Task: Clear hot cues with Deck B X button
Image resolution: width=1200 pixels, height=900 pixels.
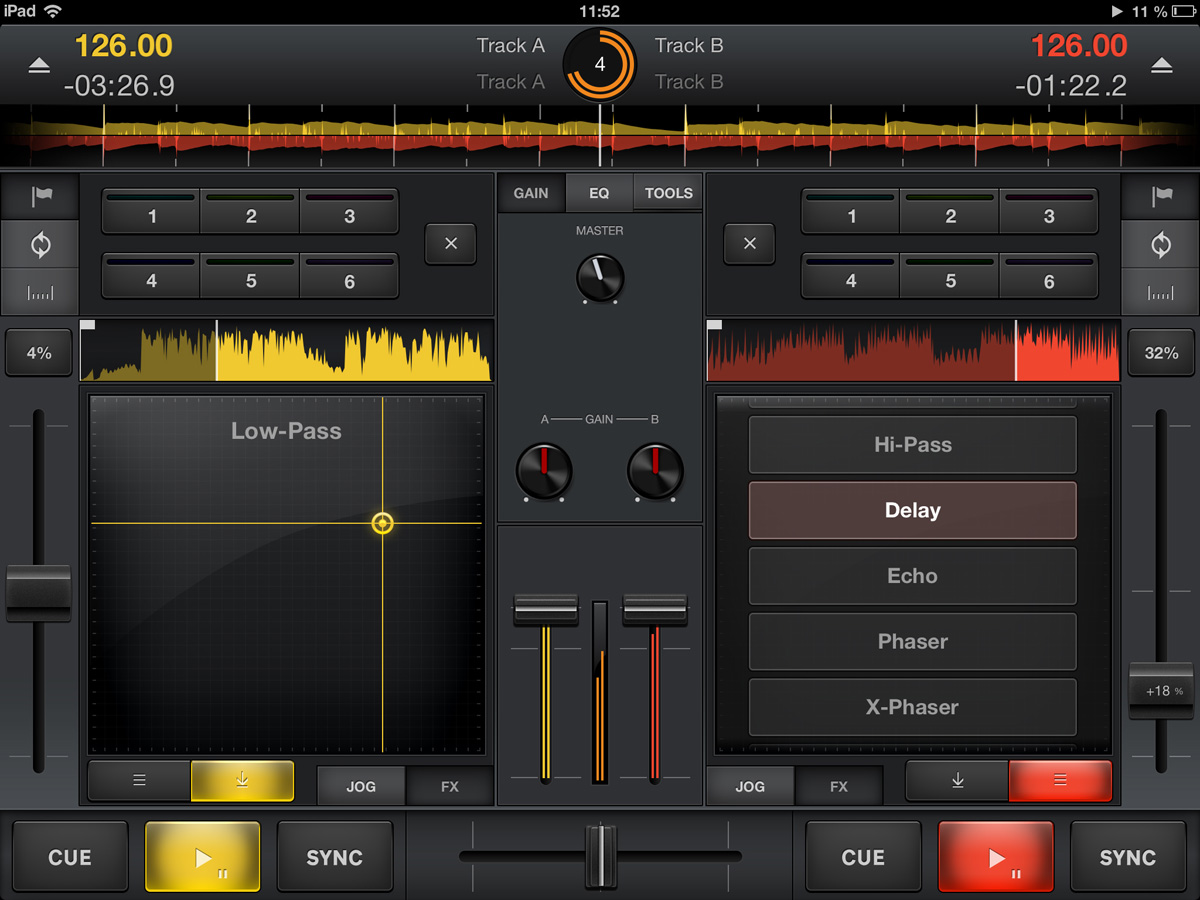Action: pyautogui.click(x=750, y=244)
